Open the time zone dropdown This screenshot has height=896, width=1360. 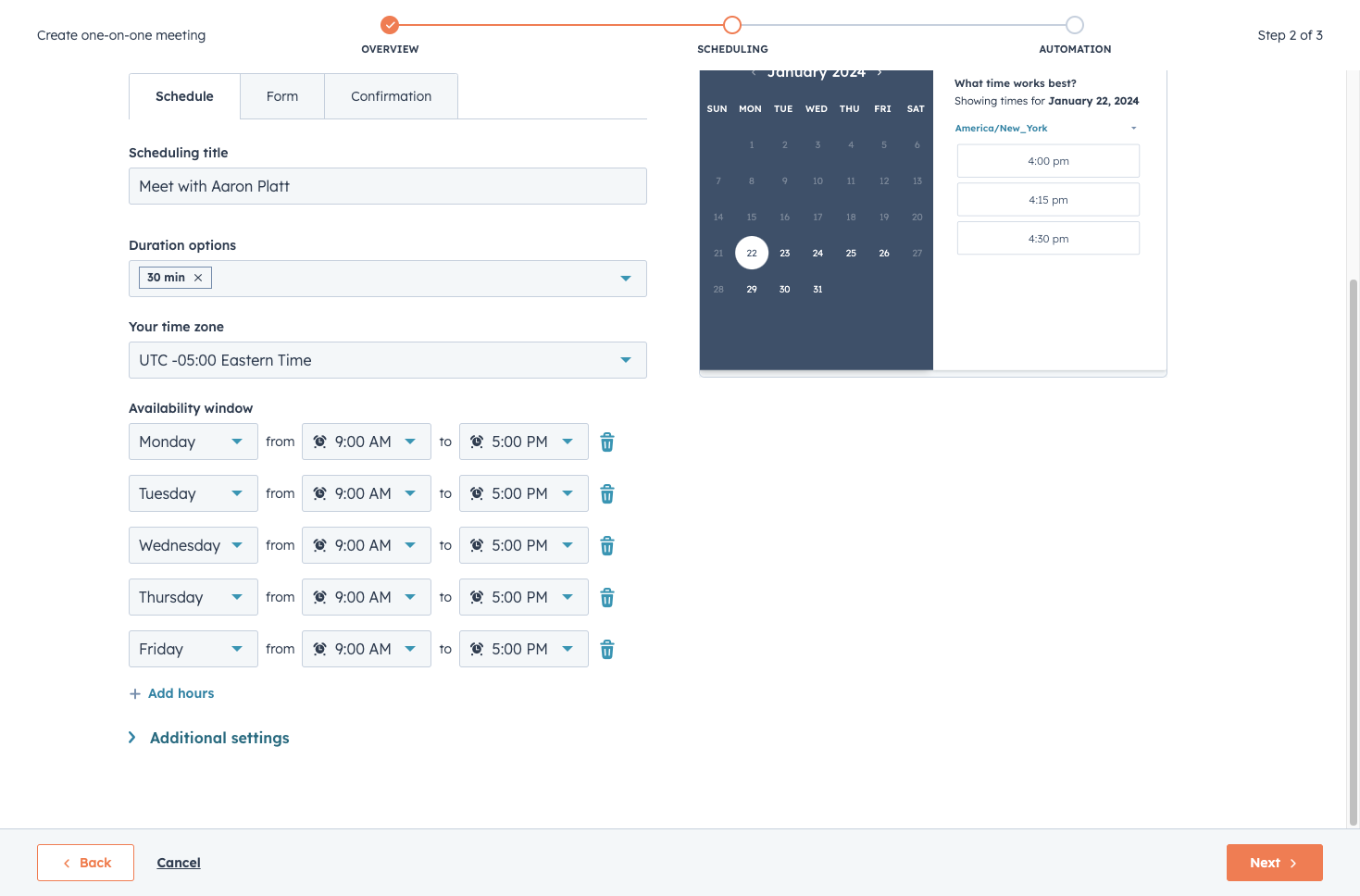388,360
